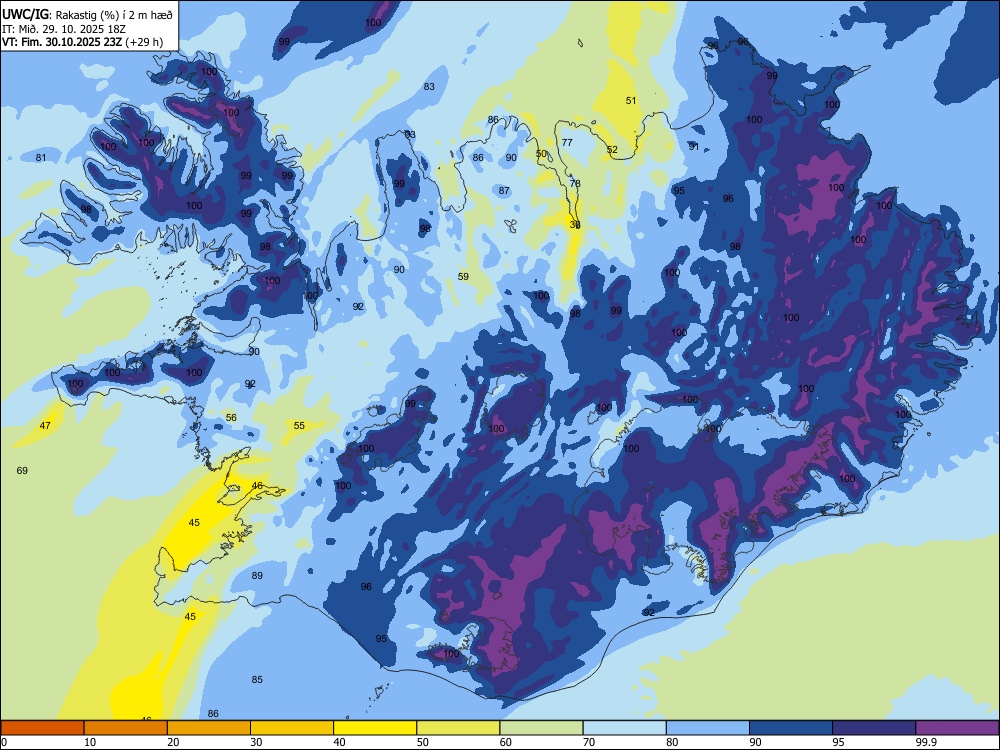Select the 40–50 bright yellow legend swatch

[x=375, y=728]
